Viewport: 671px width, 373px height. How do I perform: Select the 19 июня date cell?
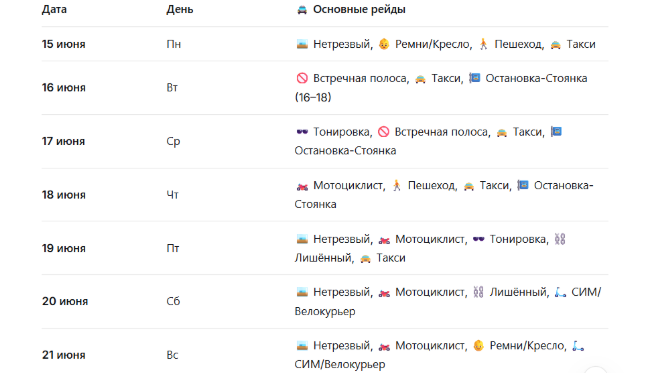point(63,248)
